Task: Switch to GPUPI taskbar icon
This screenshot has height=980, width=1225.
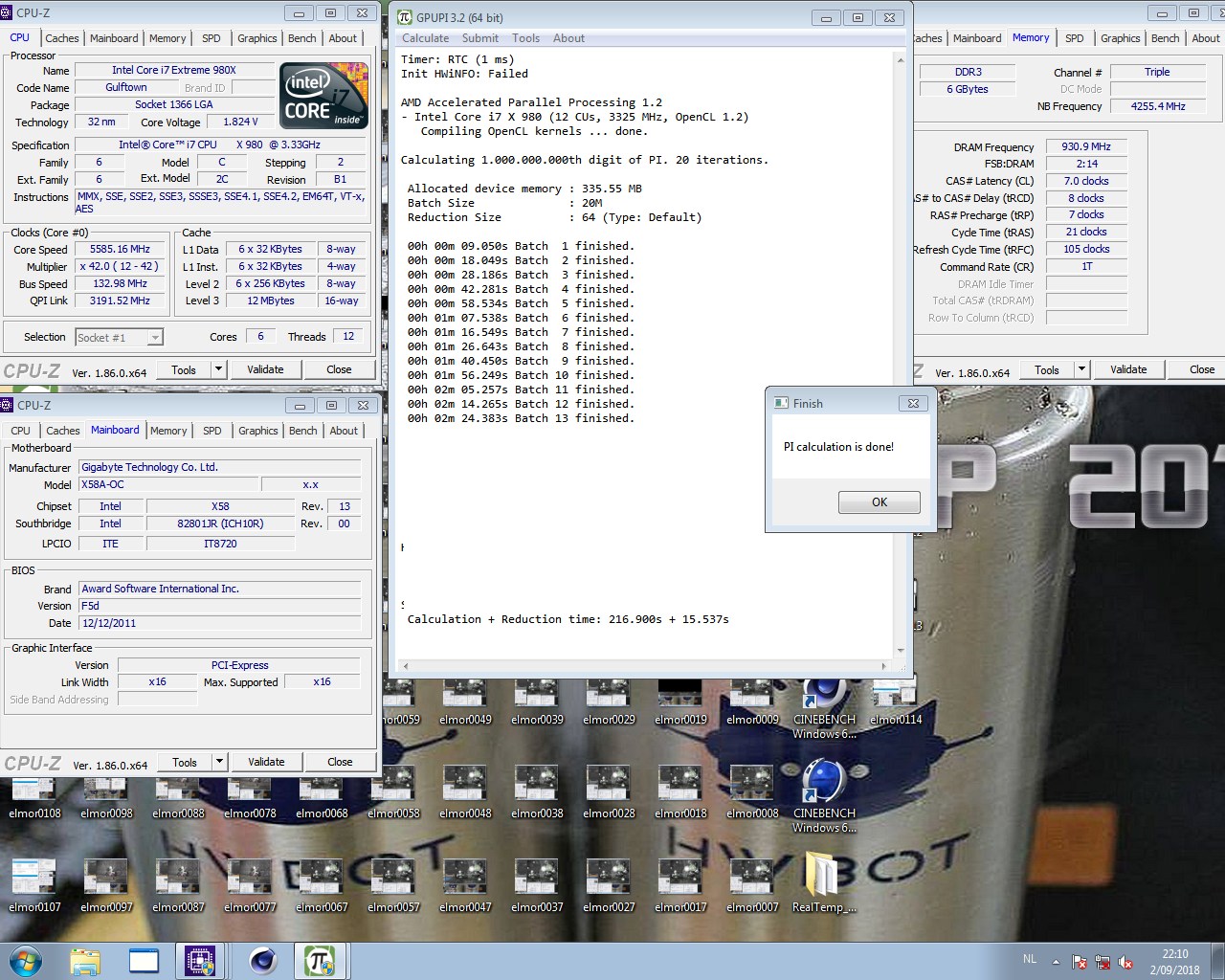Action: point(319,961)
